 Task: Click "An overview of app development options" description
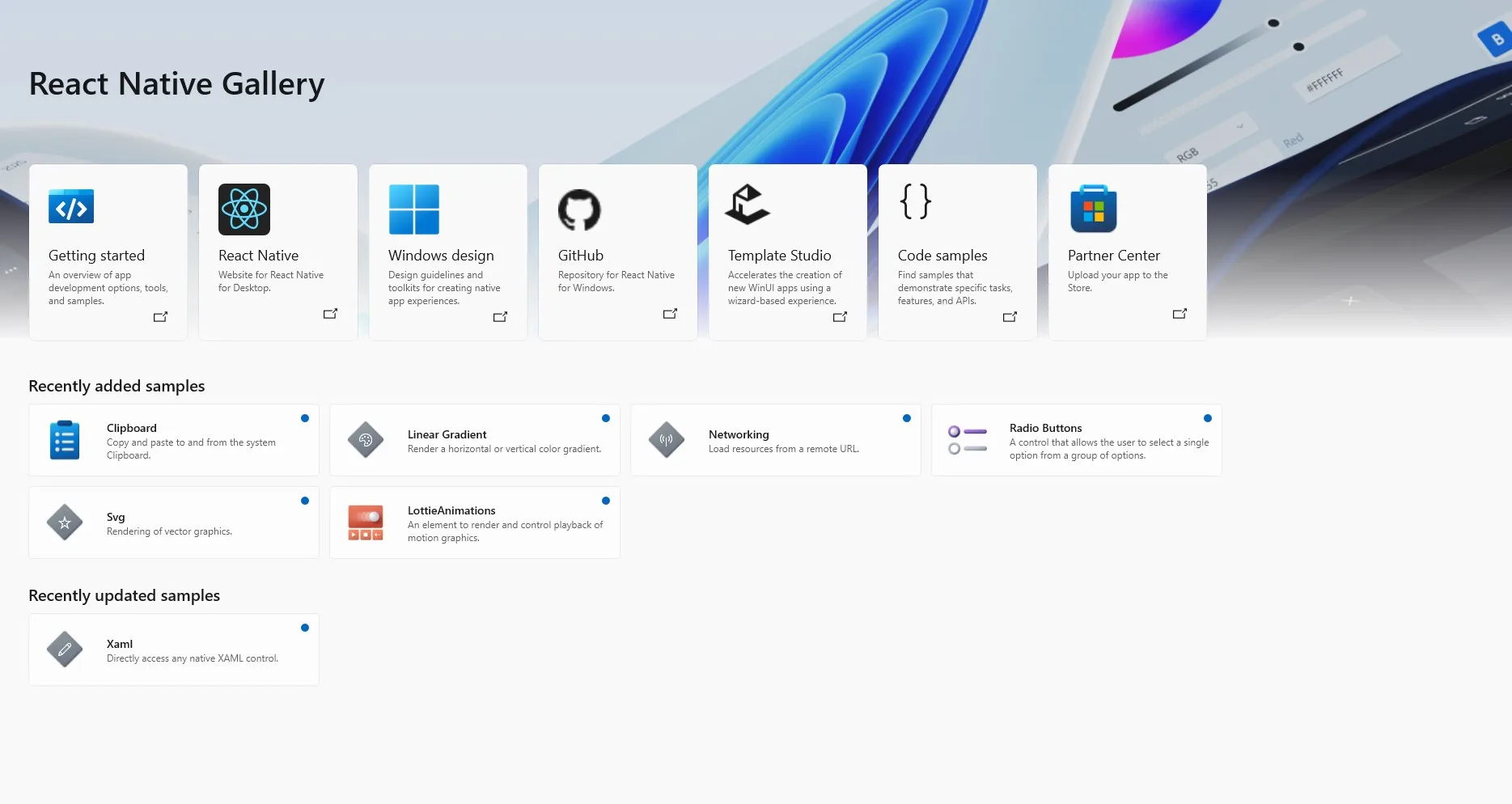108,288
